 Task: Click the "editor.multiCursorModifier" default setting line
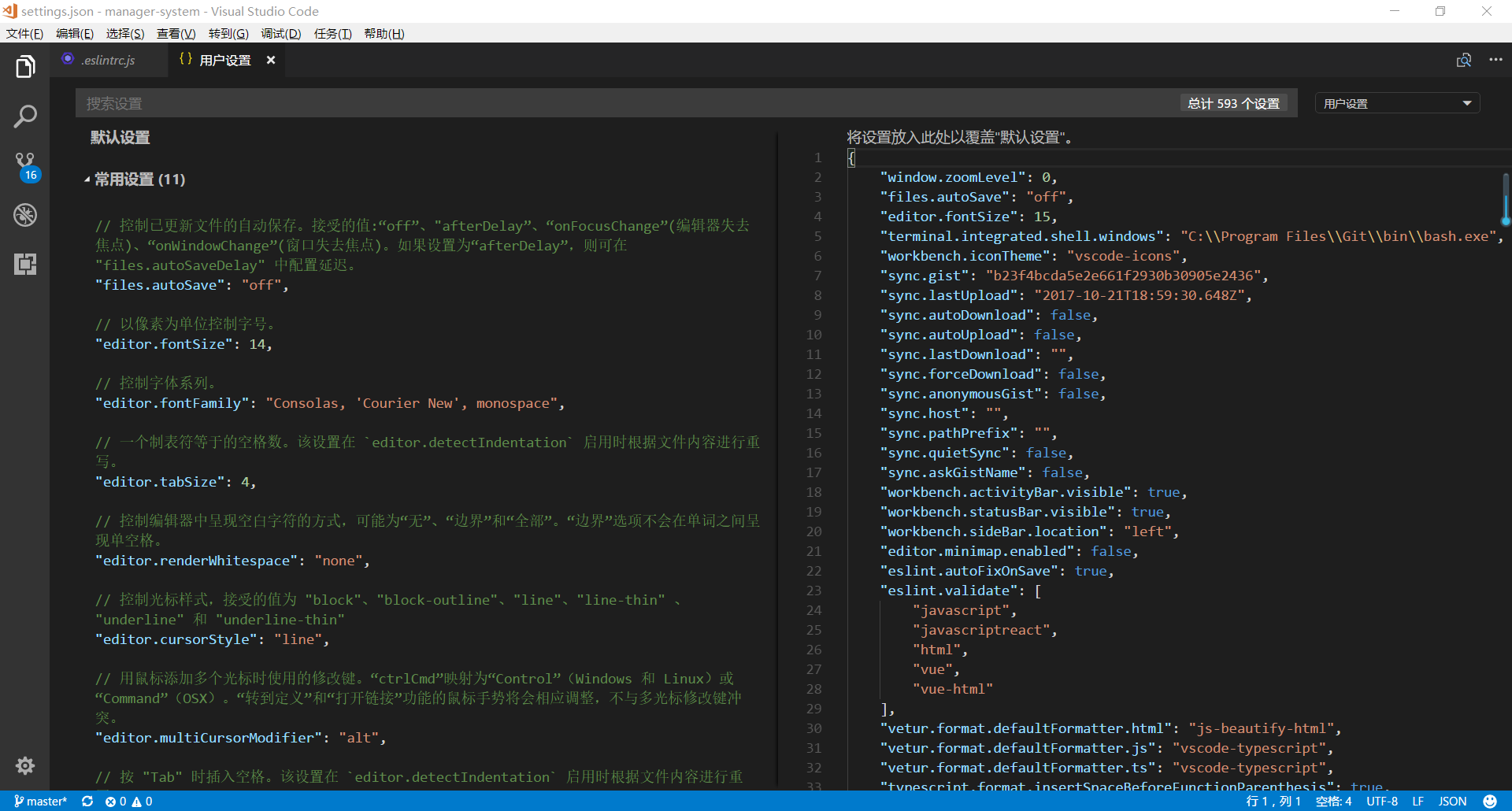241,738
